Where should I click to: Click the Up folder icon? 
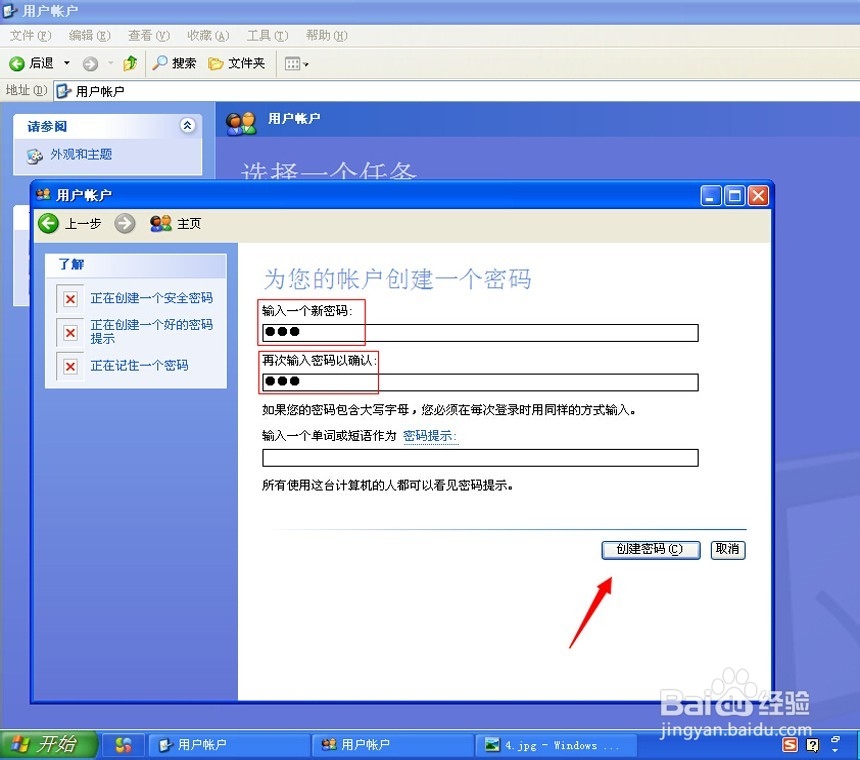click(130, 64)
